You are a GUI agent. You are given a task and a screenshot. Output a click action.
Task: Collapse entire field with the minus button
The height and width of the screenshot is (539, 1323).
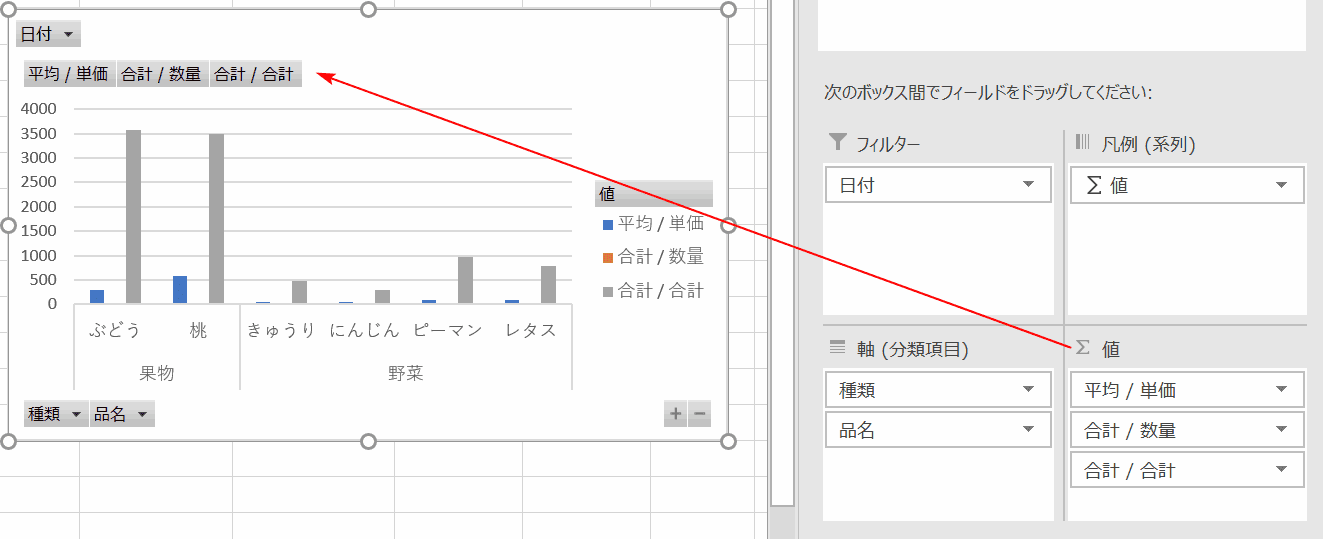pos(700,414)
